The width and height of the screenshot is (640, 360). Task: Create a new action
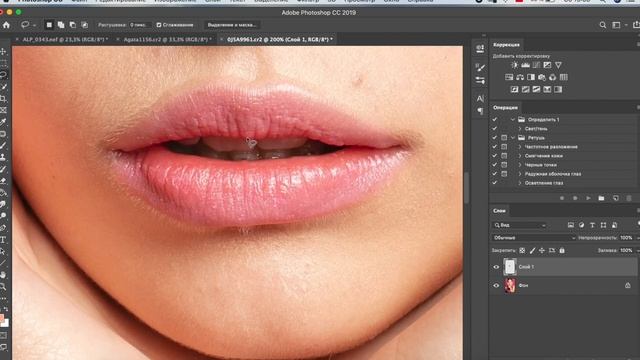pyautogui.click(x=616, y=198)
